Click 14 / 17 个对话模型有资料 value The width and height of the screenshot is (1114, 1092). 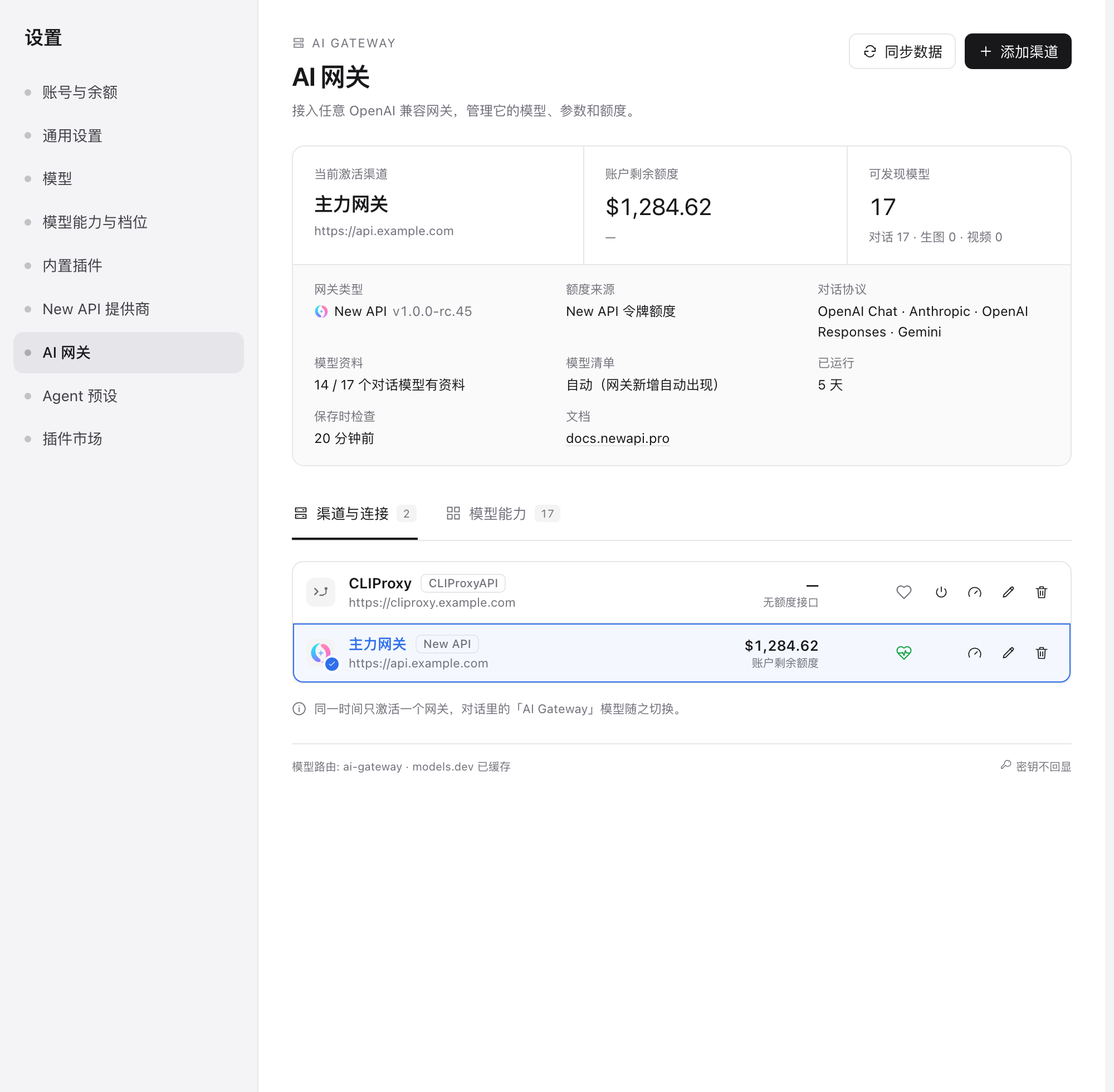(389, 385)
